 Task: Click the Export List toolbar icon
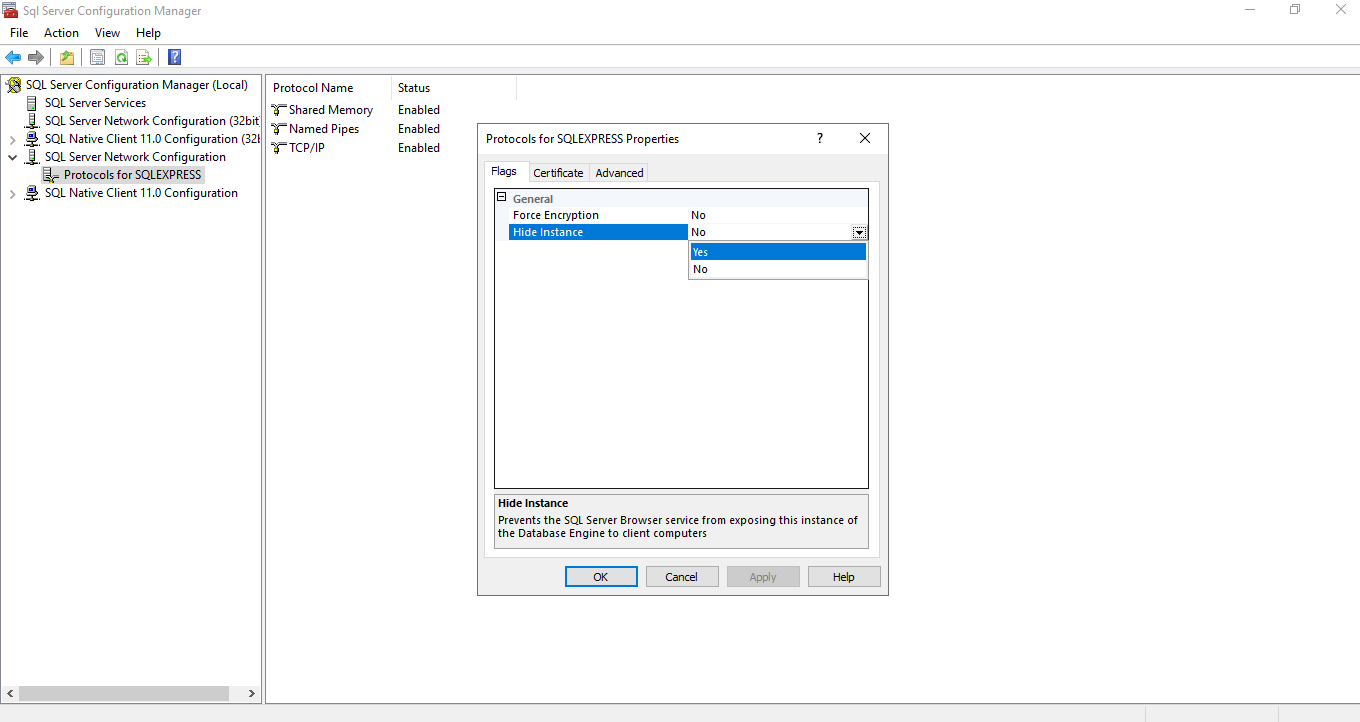pyautogui.click(x=144, y=57)
